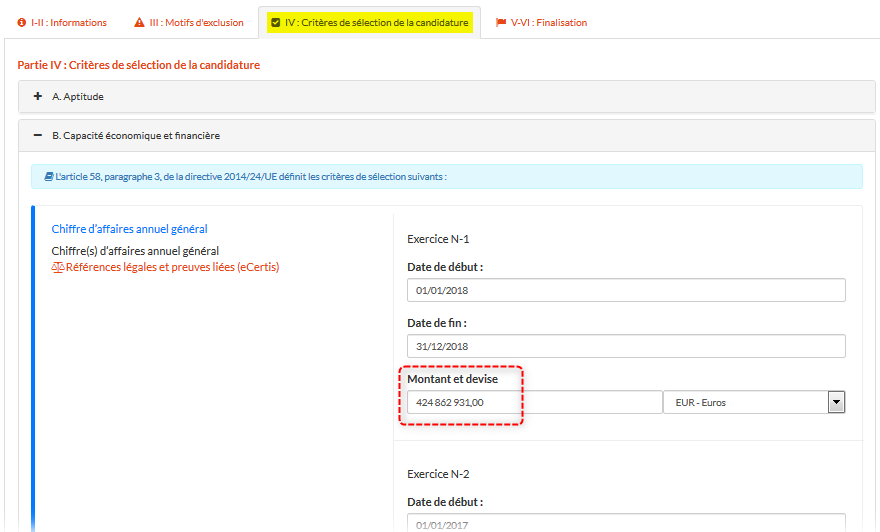Click the info circle icon on I-II tab

[x=22, y=23]
